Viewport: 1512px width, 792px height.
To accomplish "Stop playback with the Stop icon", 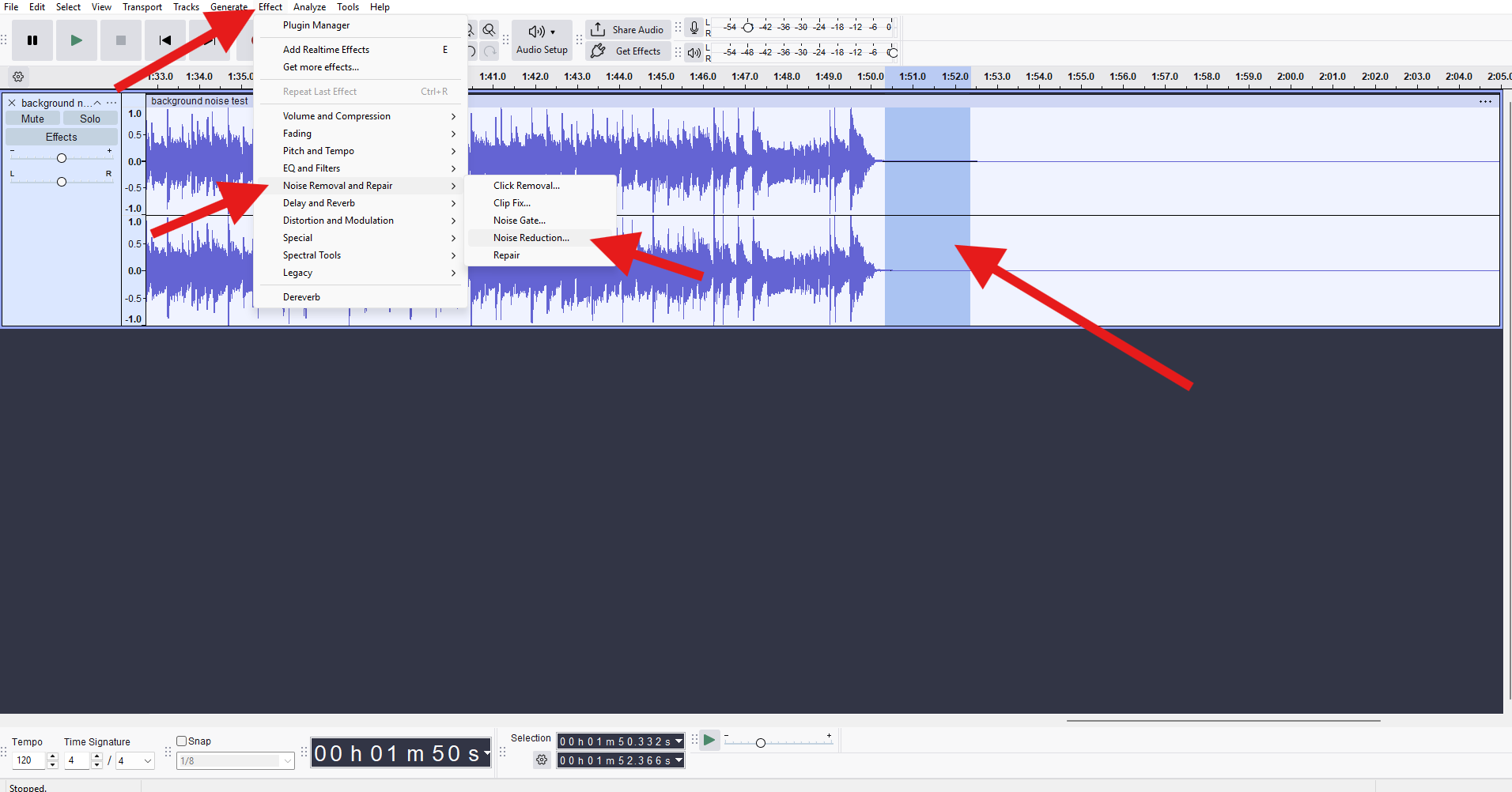I will 120,40.
